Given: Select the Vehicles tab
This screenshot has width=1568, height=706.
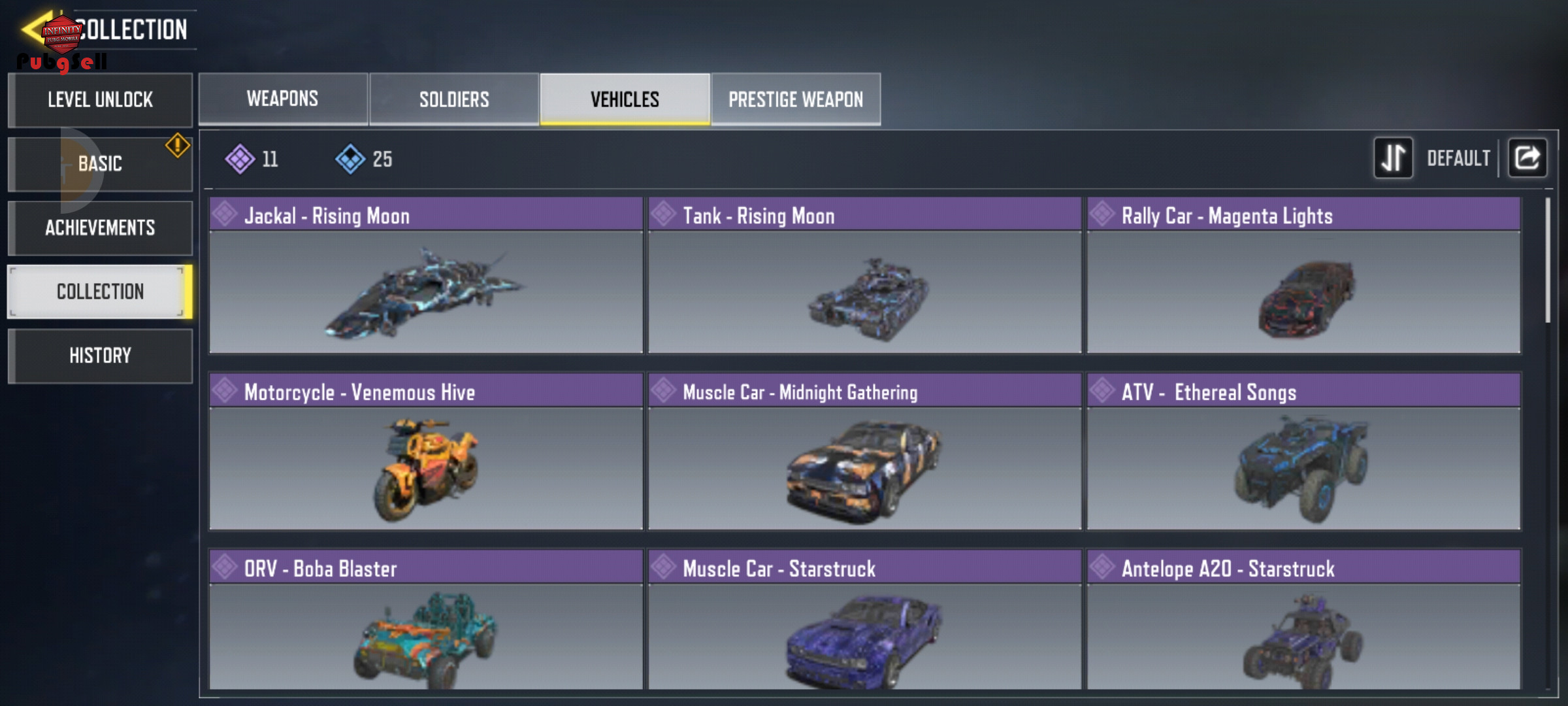Looking at the screenshot, I should click(625, 99).
